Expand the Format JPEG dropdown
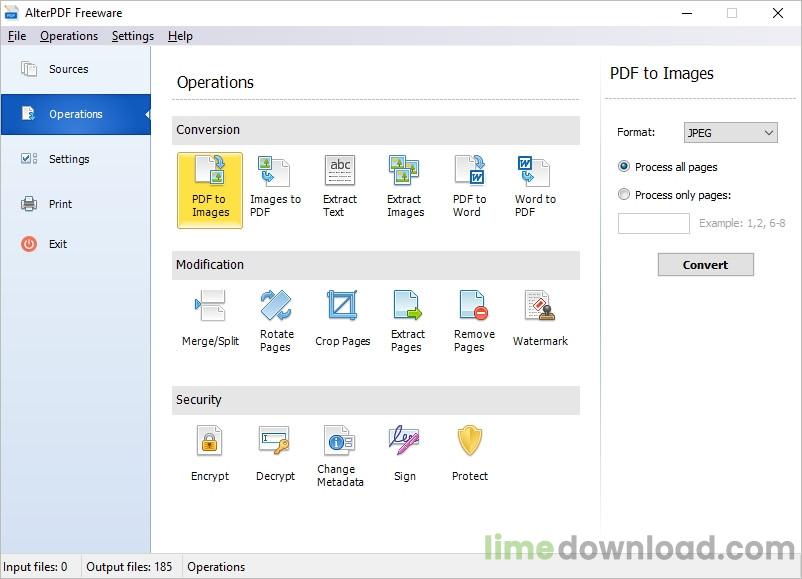Viewport: 802px width, 579px height. 730,132
